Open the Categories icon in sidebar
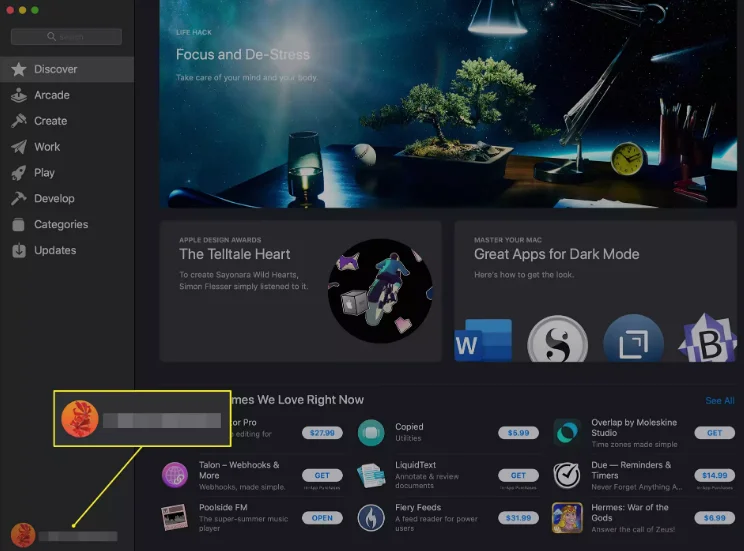This screenshot has height=551, width=744. coord(19,224)
